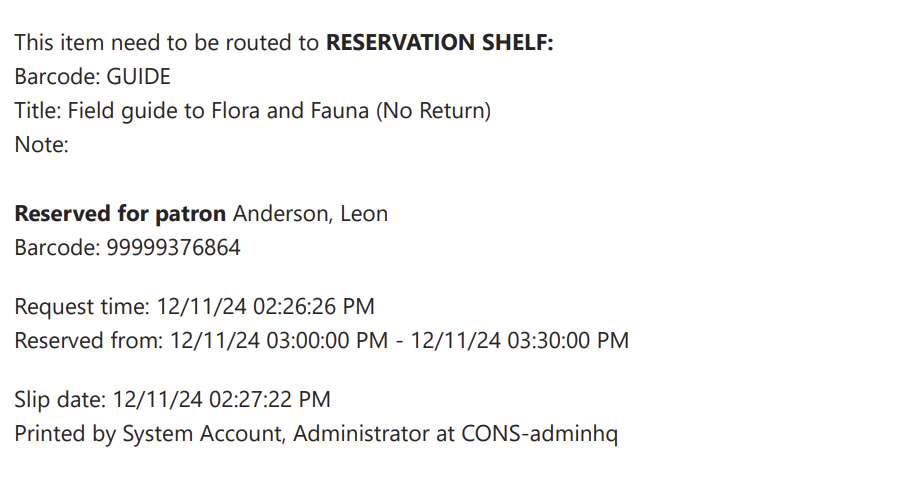Click the bold RESERVATION SHELF text
Screen dimensions: 908x485
click(440, 43)
